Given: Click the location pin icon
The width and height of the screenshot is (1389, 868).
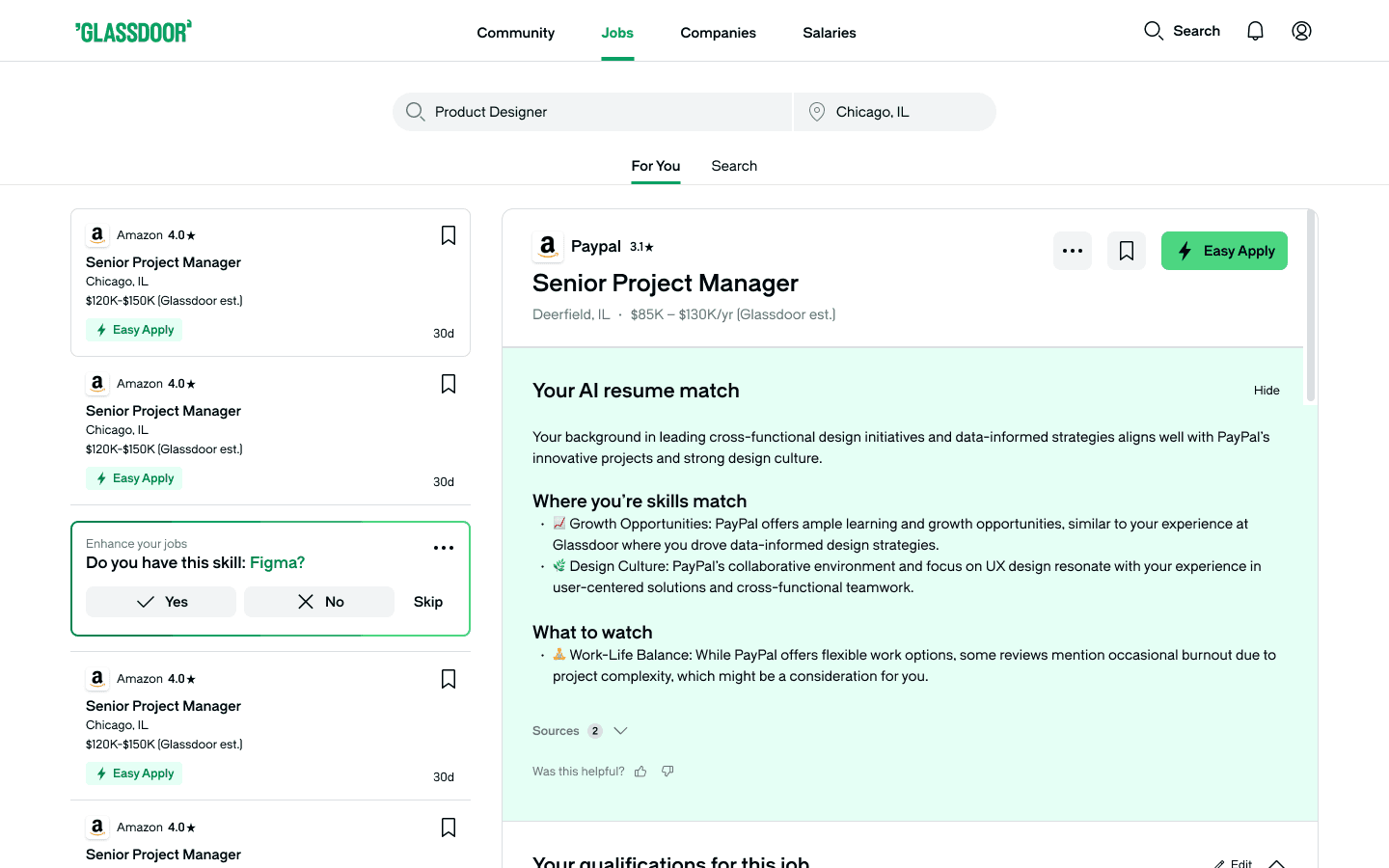Looking at the screenshot, I should pyautogui.click(x=817, y=112).
